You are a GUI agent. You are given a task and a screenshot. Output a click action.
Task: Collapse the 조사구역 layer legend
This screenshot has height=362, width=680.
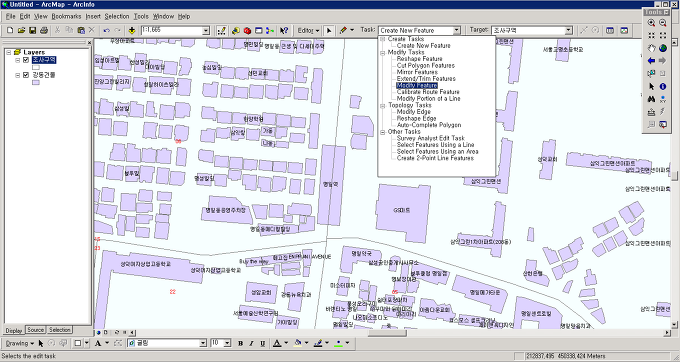(x=17, y=60)
